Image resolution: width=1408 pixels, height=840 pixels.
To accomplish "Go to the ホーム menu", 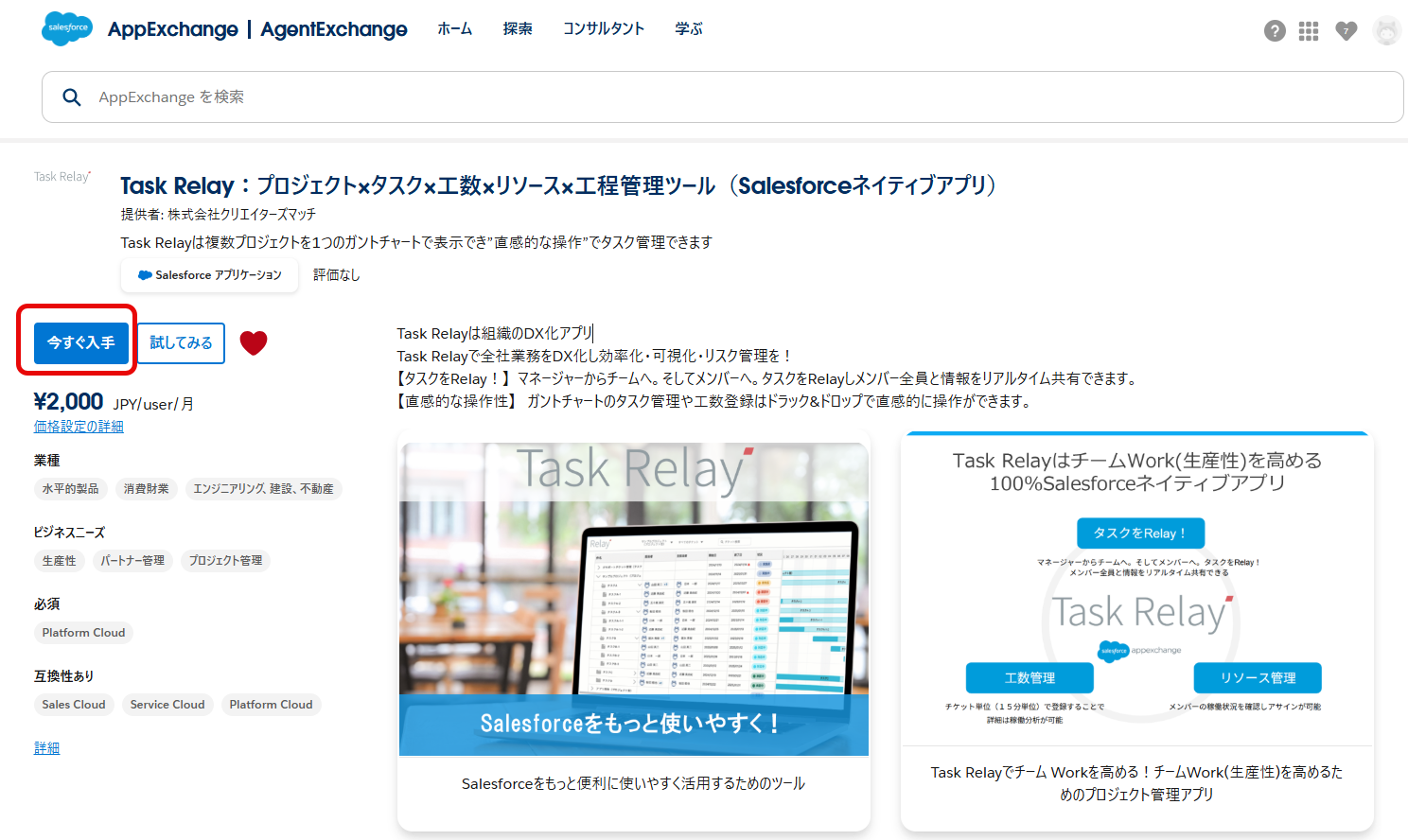I will 454,29.
